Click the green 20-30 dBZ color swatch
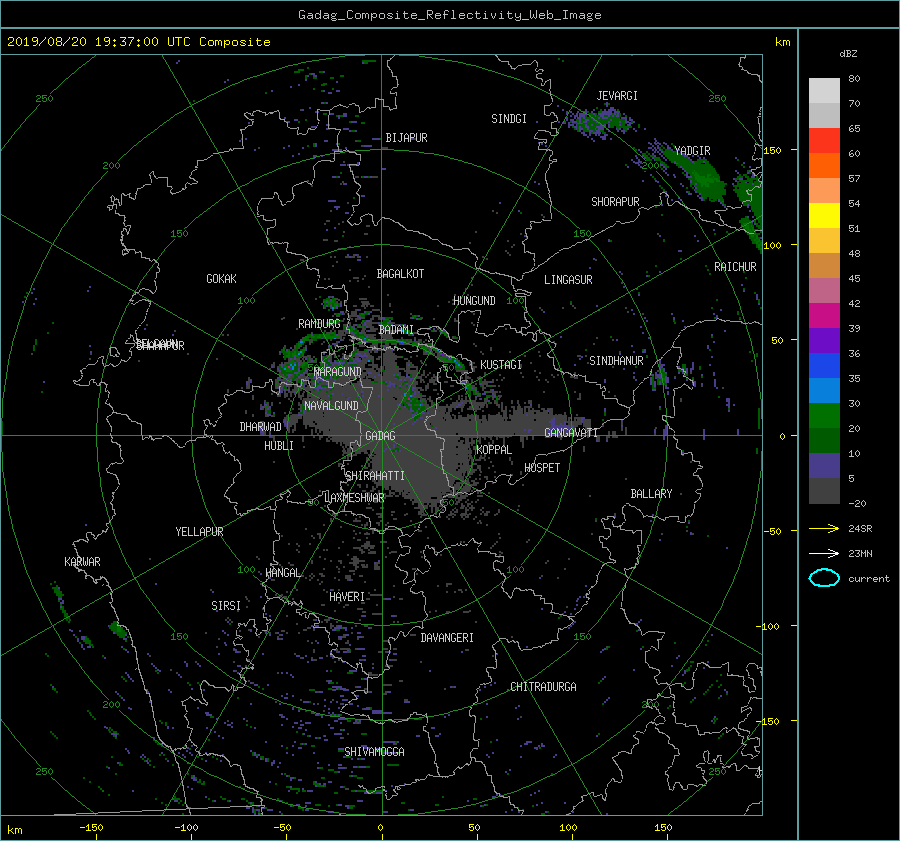900x841 pixels. (824, 415)
